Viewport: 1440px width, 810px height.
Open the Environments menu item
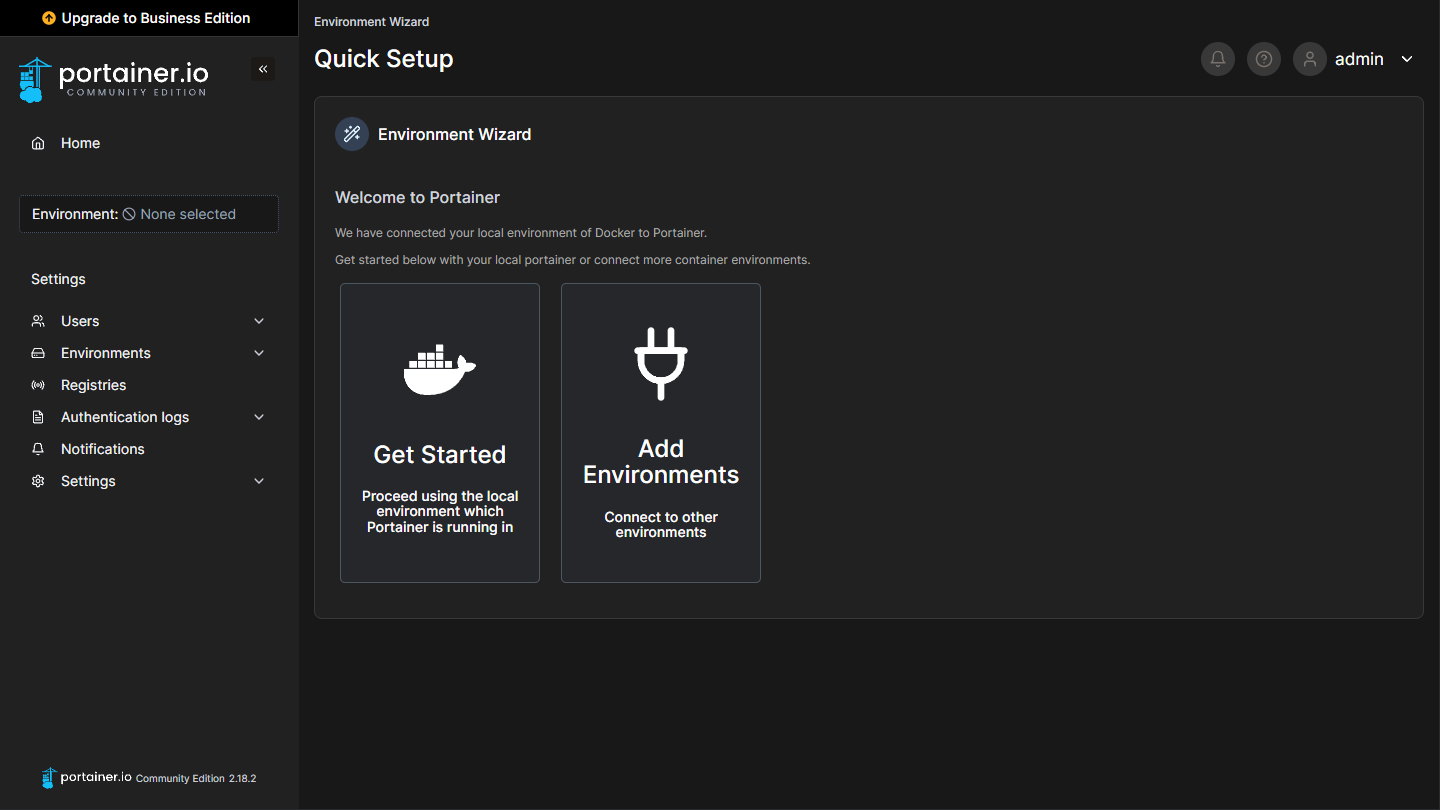(x=149, y=353)
